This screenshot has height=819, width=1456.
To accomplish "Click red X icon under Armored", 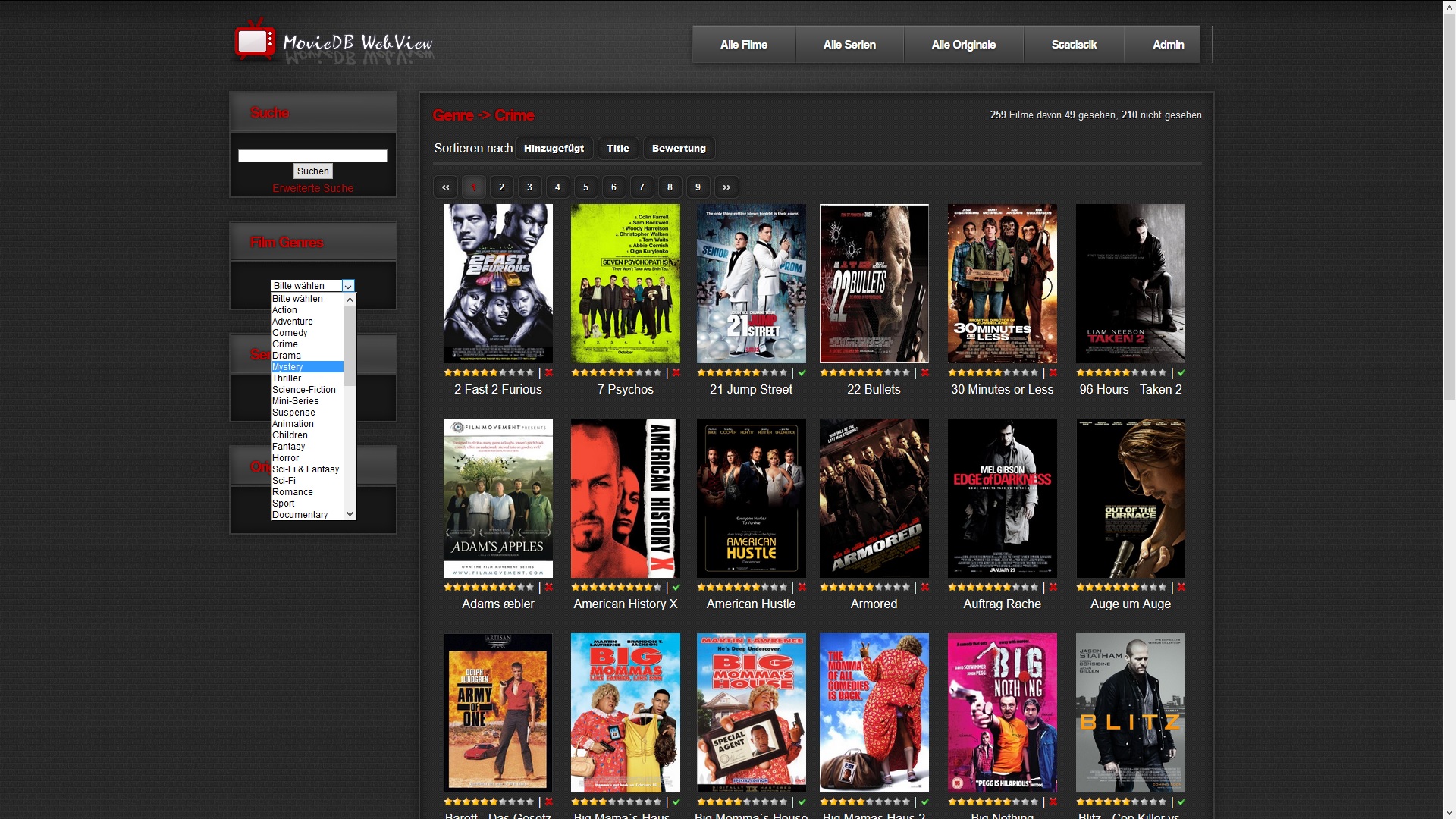I will point(925,587).
